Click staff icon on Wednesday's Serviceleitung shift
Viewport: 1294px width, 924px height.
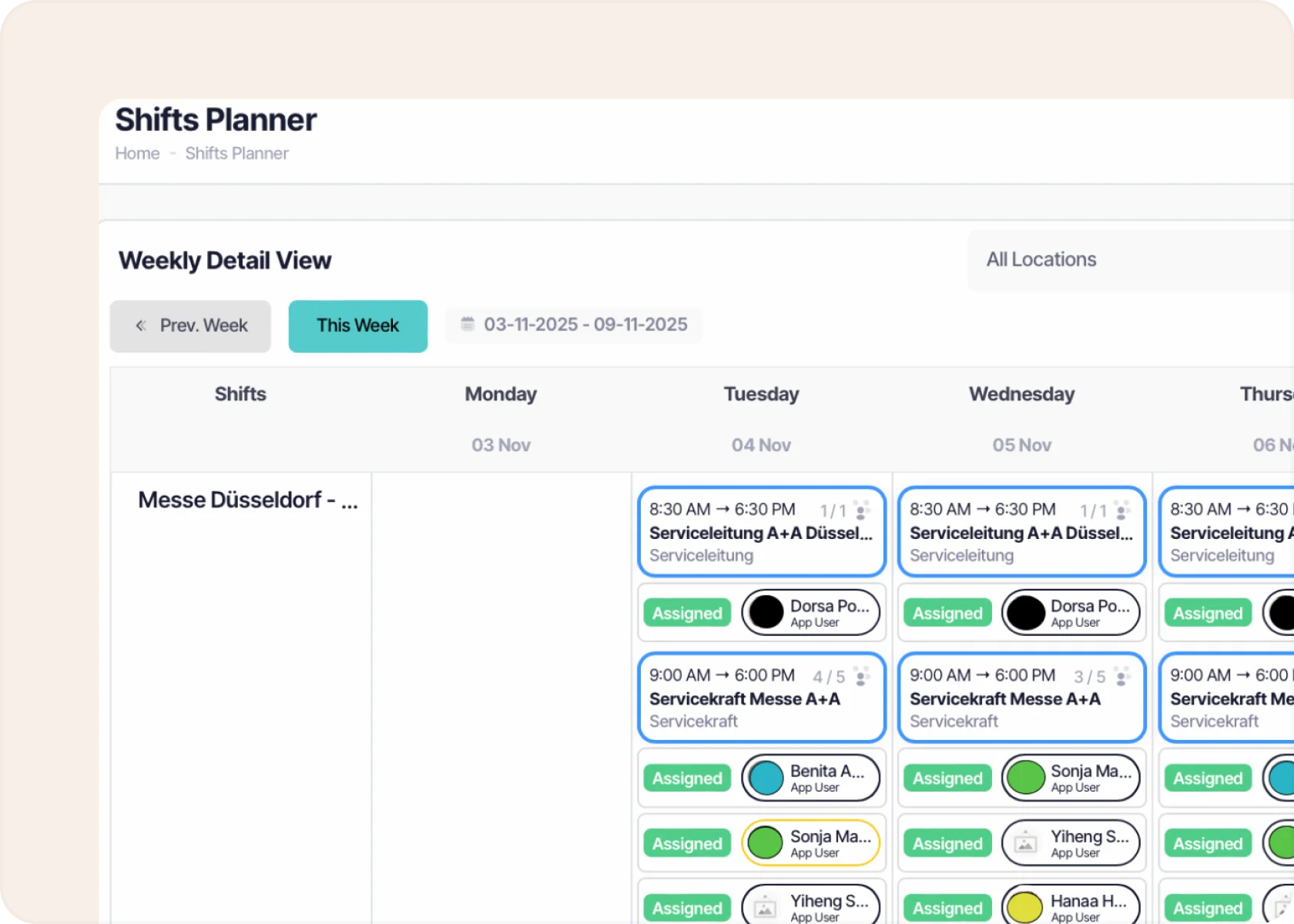(x=1122, y=510)
